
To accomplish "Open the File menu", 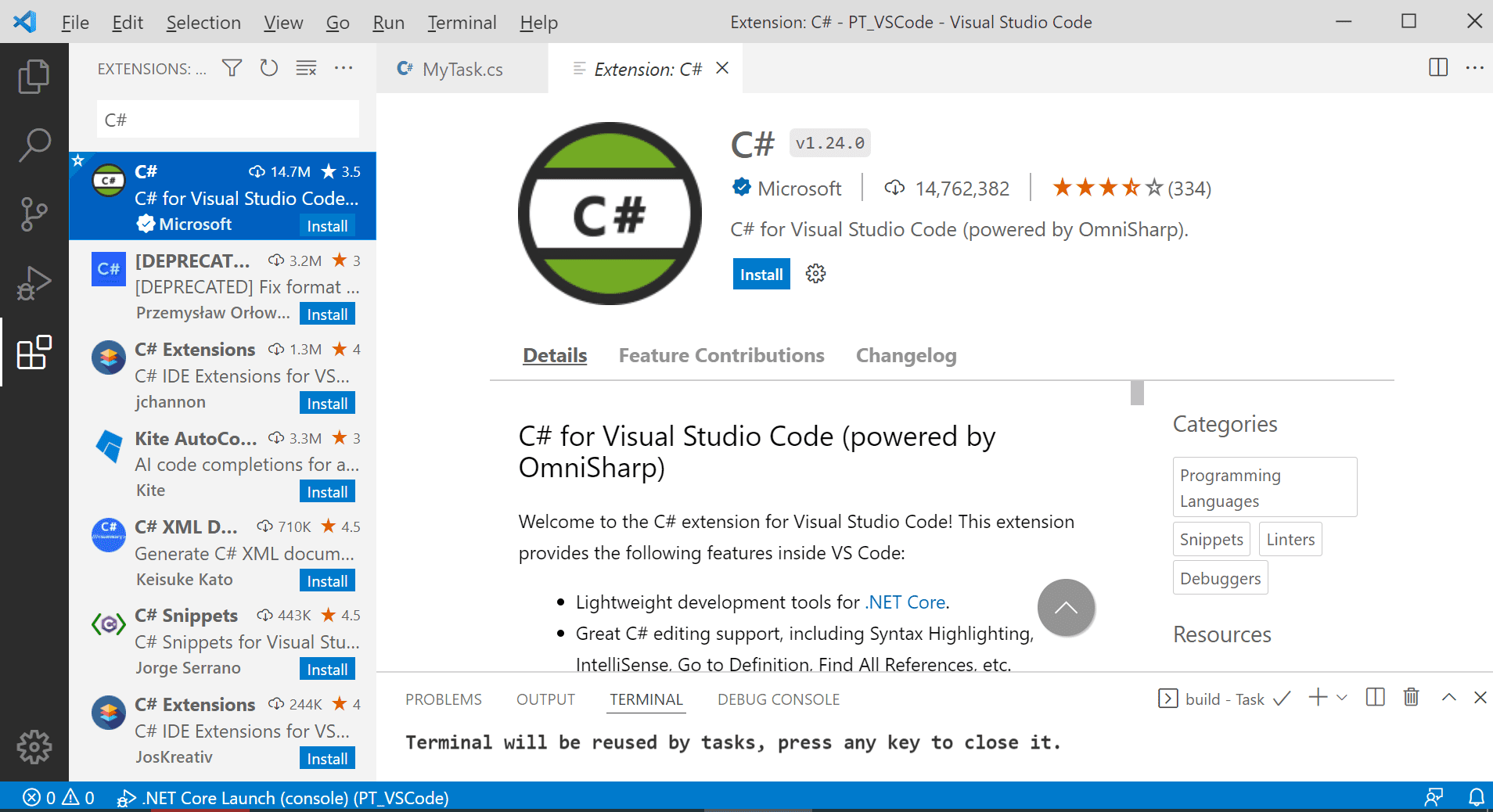I will (x=75, y=22).
